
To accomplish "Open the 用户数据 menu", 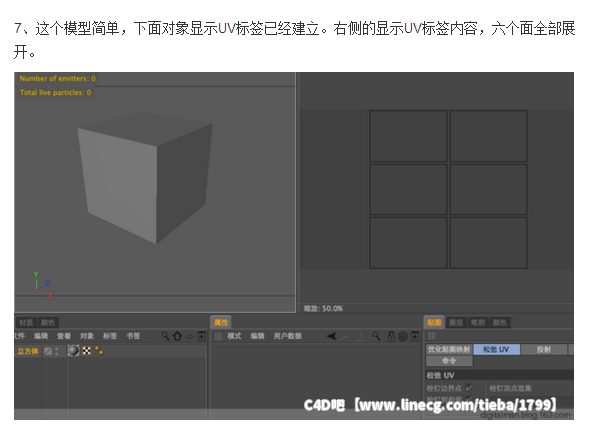I will [x=287, y=336].
